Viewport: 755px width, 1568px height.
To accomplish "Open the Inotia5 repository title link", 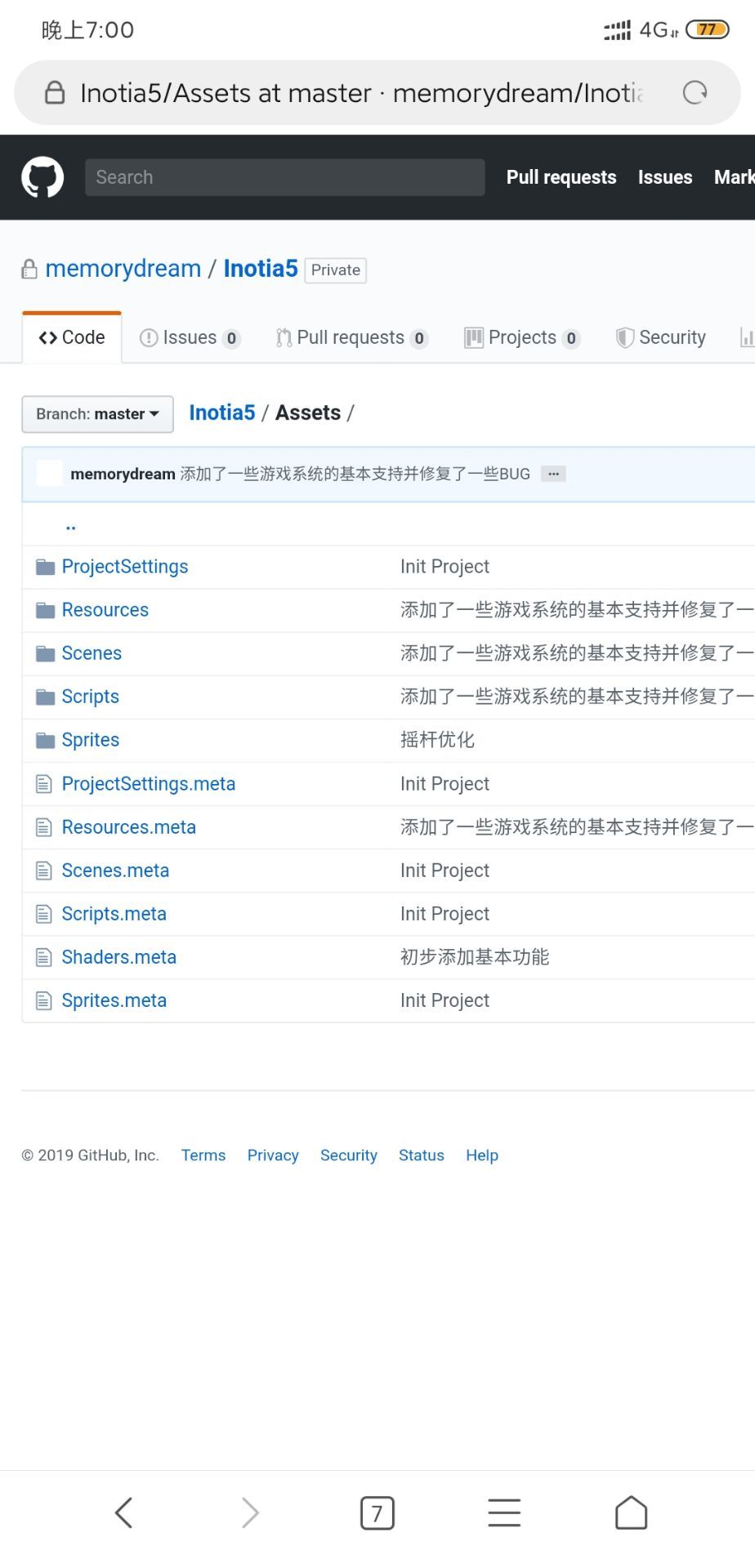I will (x=261, y=269).
